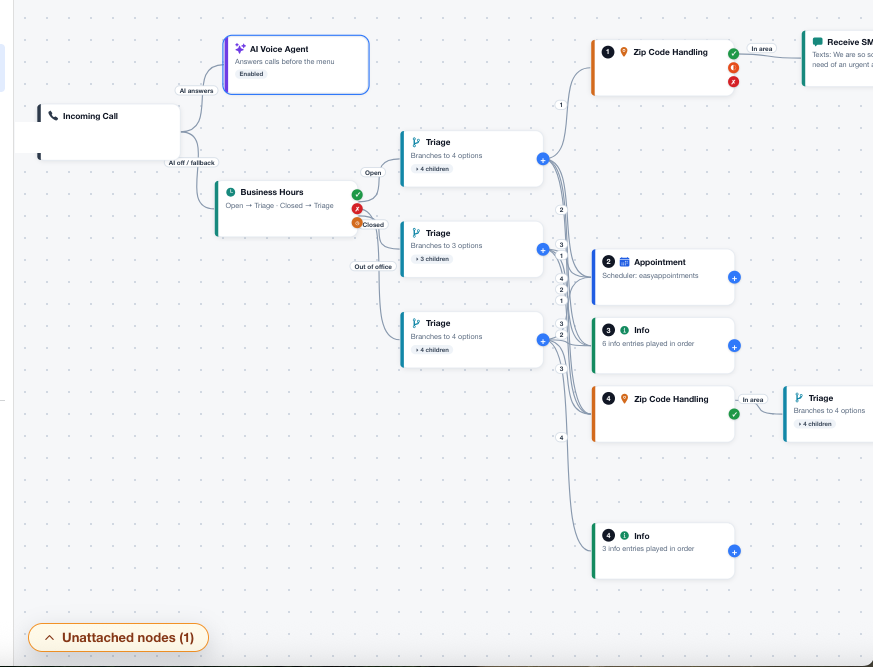Click red X handle on Zip Code Handling 1

pyautogui.click(x=734, y=82)
